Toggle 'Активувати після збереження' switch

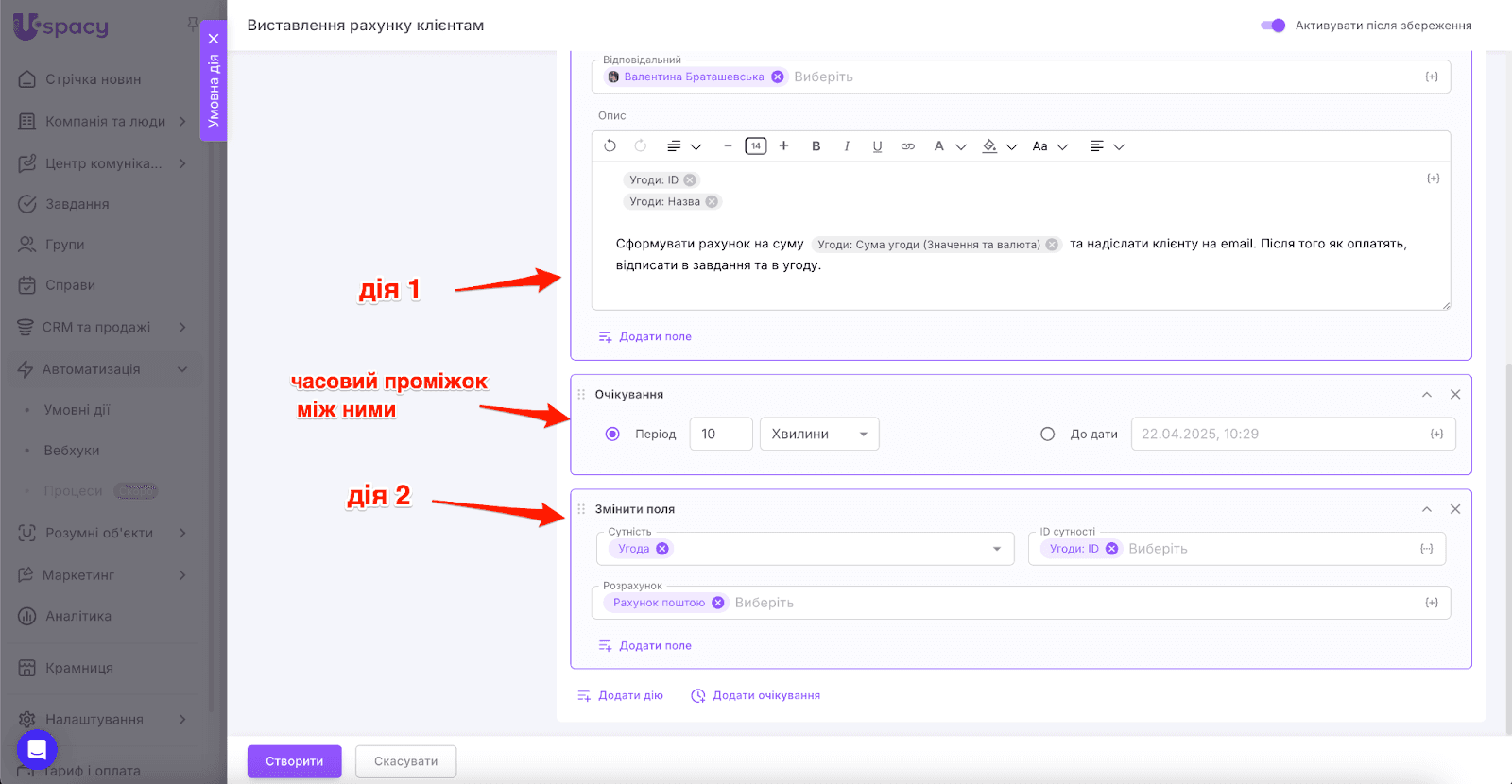(x=1273, y=26)
